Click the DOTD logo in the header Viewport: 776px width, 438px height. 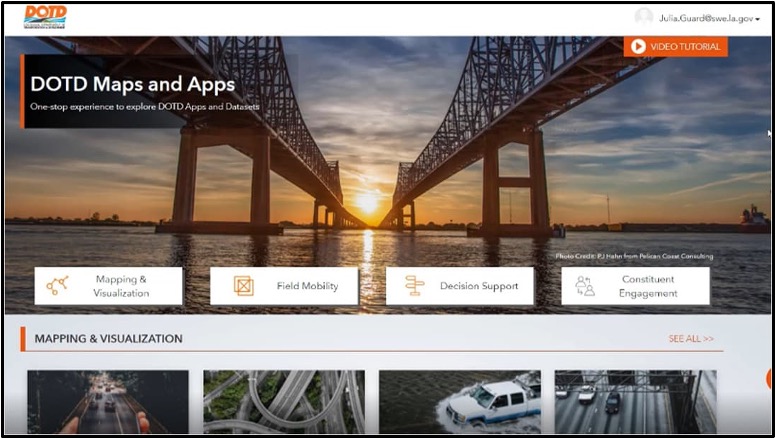pyautogui.click(x=45, y=17)
